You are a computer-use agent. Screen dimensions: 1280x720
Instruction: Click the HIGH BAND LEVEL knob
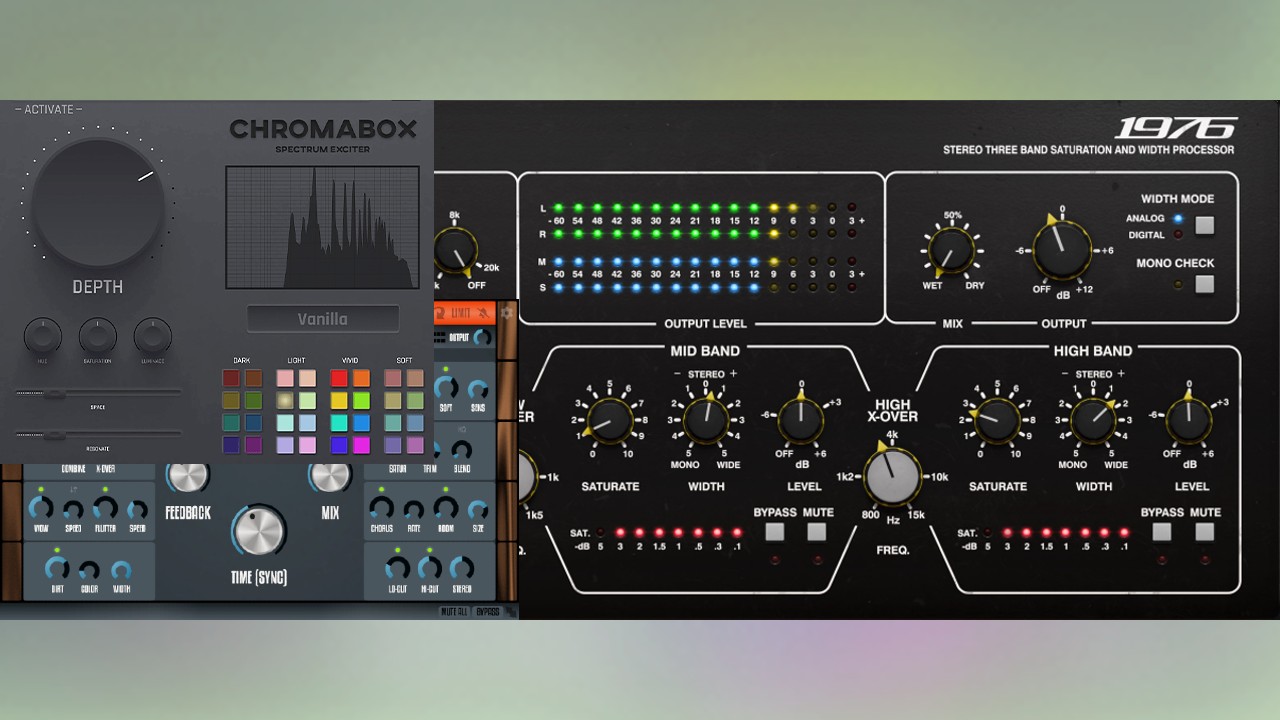pos(1189,420)
